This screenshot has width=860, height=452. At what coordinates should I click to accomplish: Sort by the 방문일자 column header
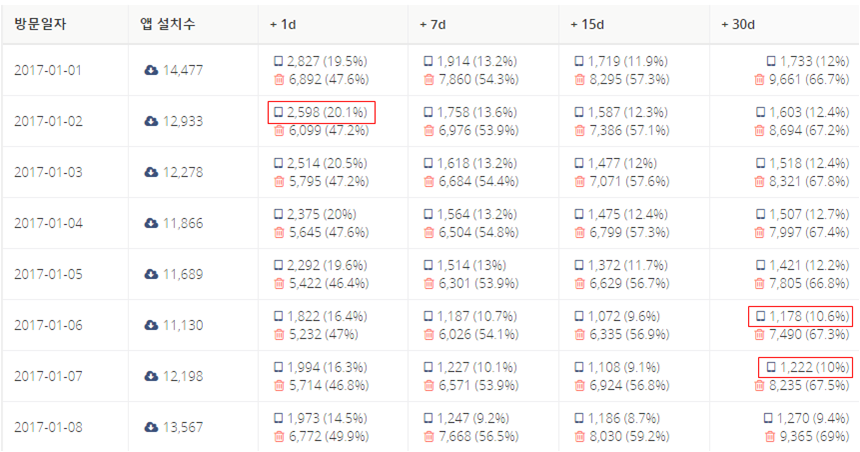click(38, 23)
